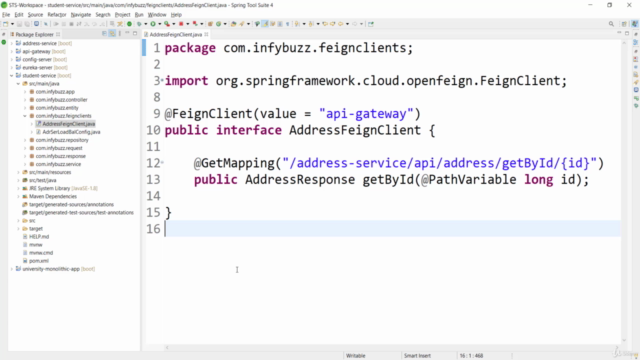Click the Save toolbar icon

point(19,24)
